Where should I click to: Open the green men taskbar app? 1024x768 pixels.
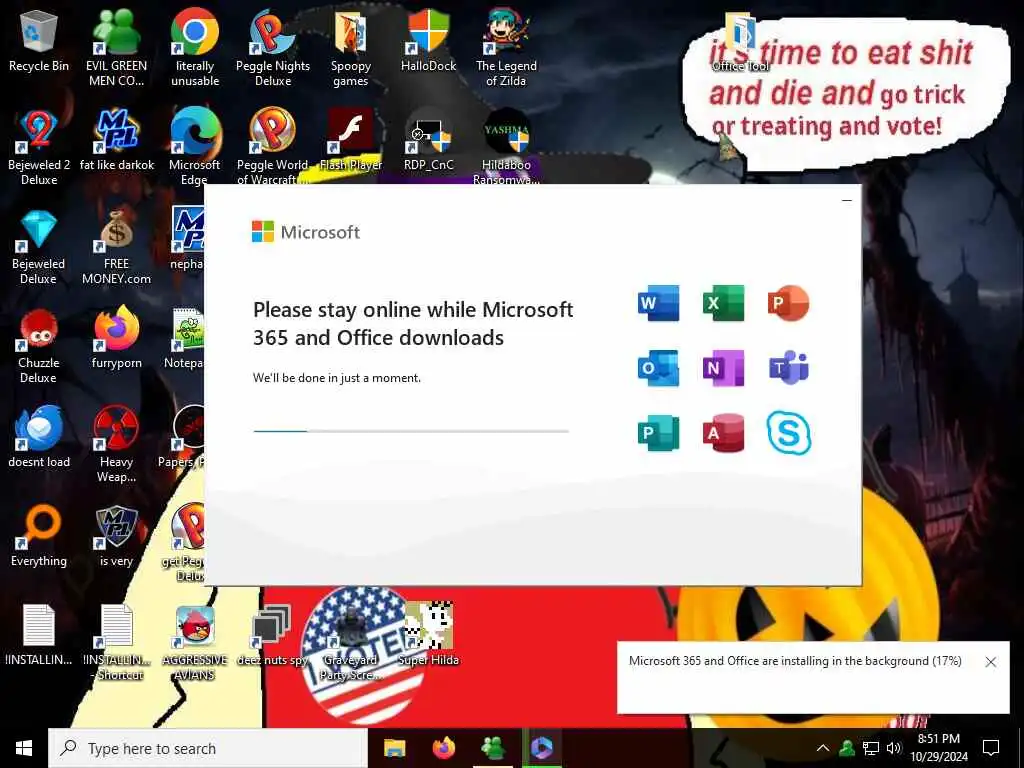click(492, 748)
